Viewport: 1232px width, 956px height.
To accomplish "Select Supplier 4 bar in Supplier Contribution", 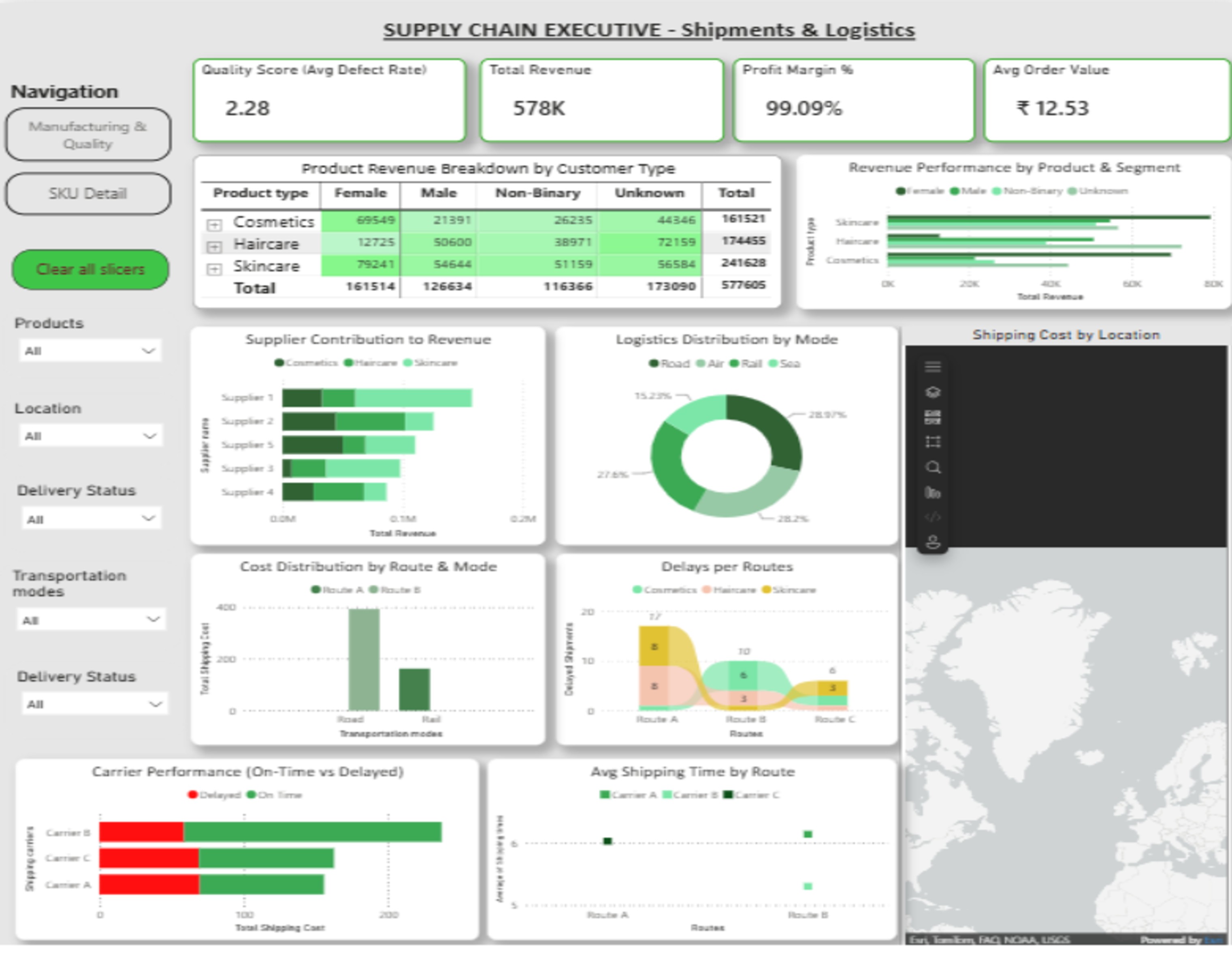I will tap(335, 491).
